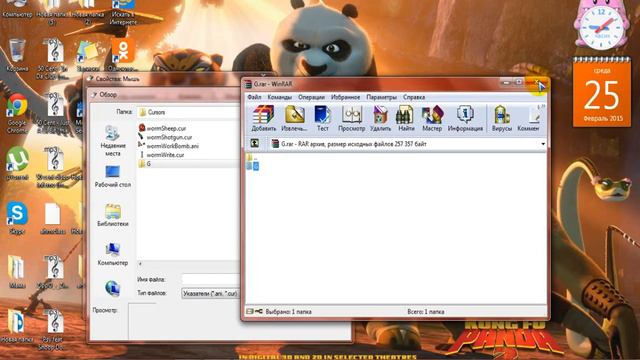Viewport: 640px width, 360px height.
Task: Click the drive icon in WinRAR status bar
Action: tap(249, 311)
